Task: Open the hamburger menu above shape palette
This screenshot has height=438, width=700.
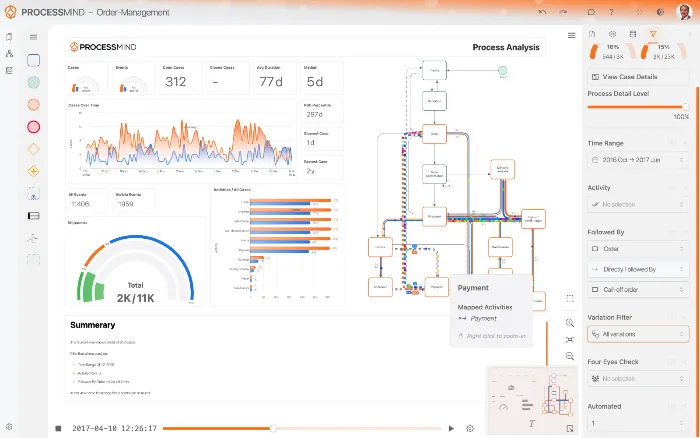Action: click(x=33, y=37)
